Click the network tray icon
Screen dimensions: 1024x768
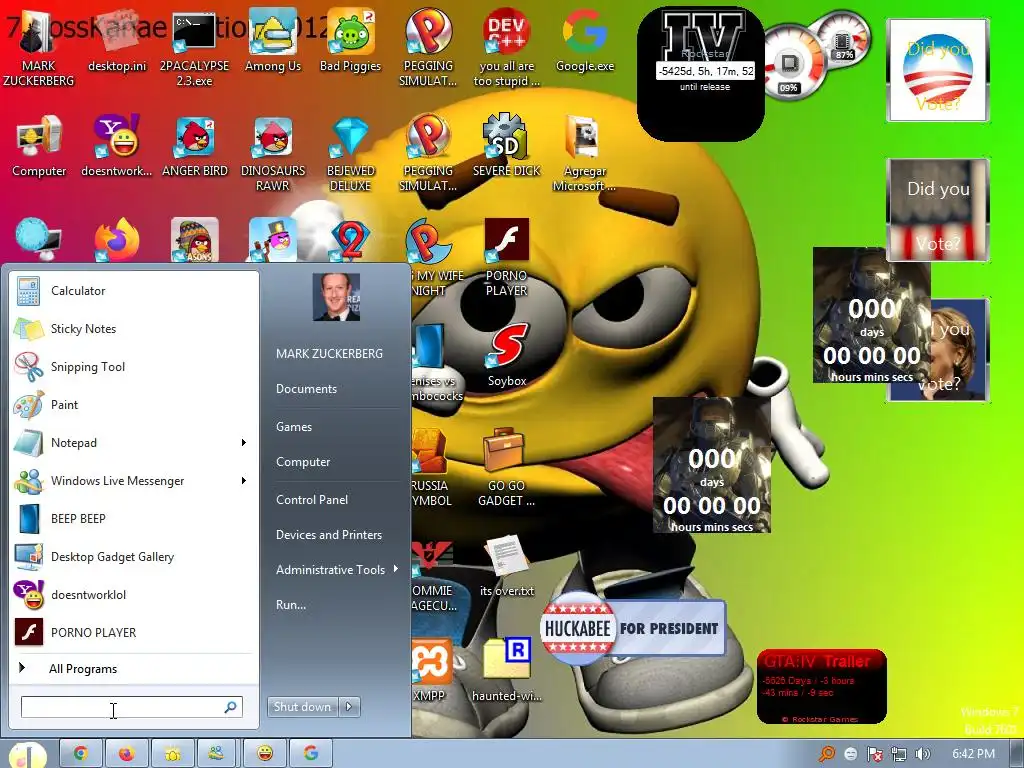pyautogui.click(x=899, y=754)
